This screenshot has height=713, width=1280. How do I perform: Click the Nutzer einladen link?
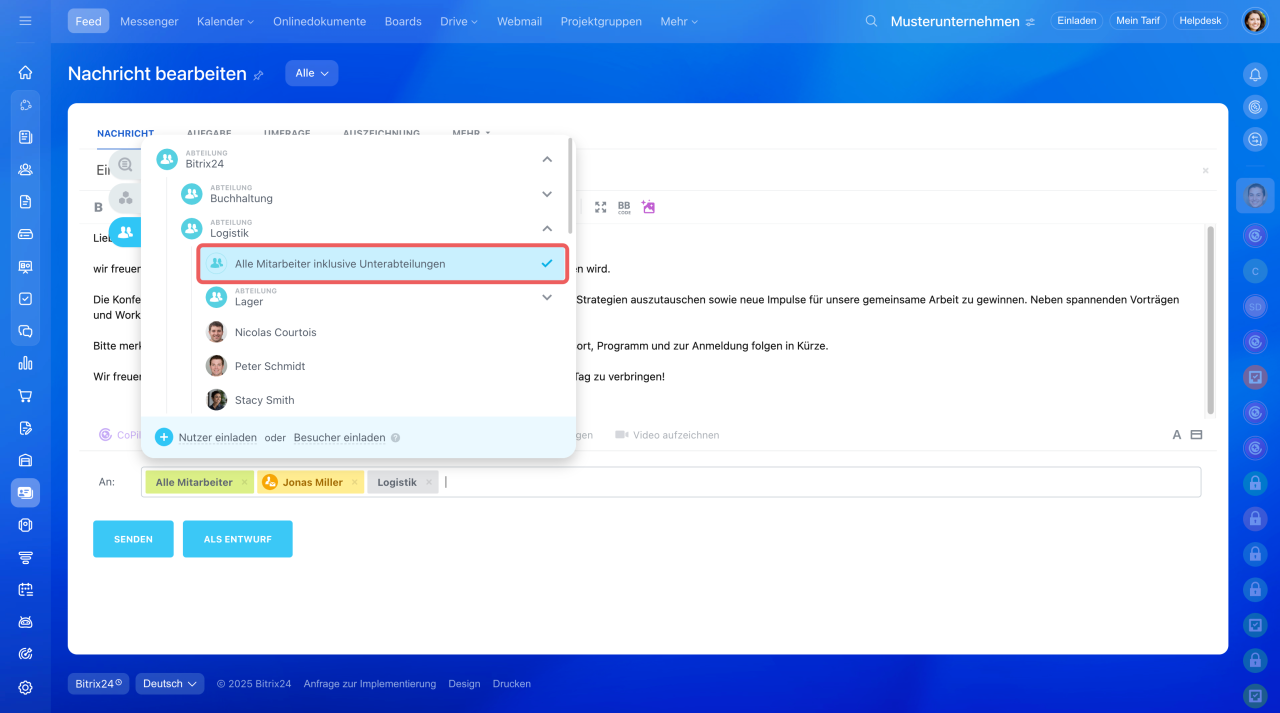tap(218, 438)
